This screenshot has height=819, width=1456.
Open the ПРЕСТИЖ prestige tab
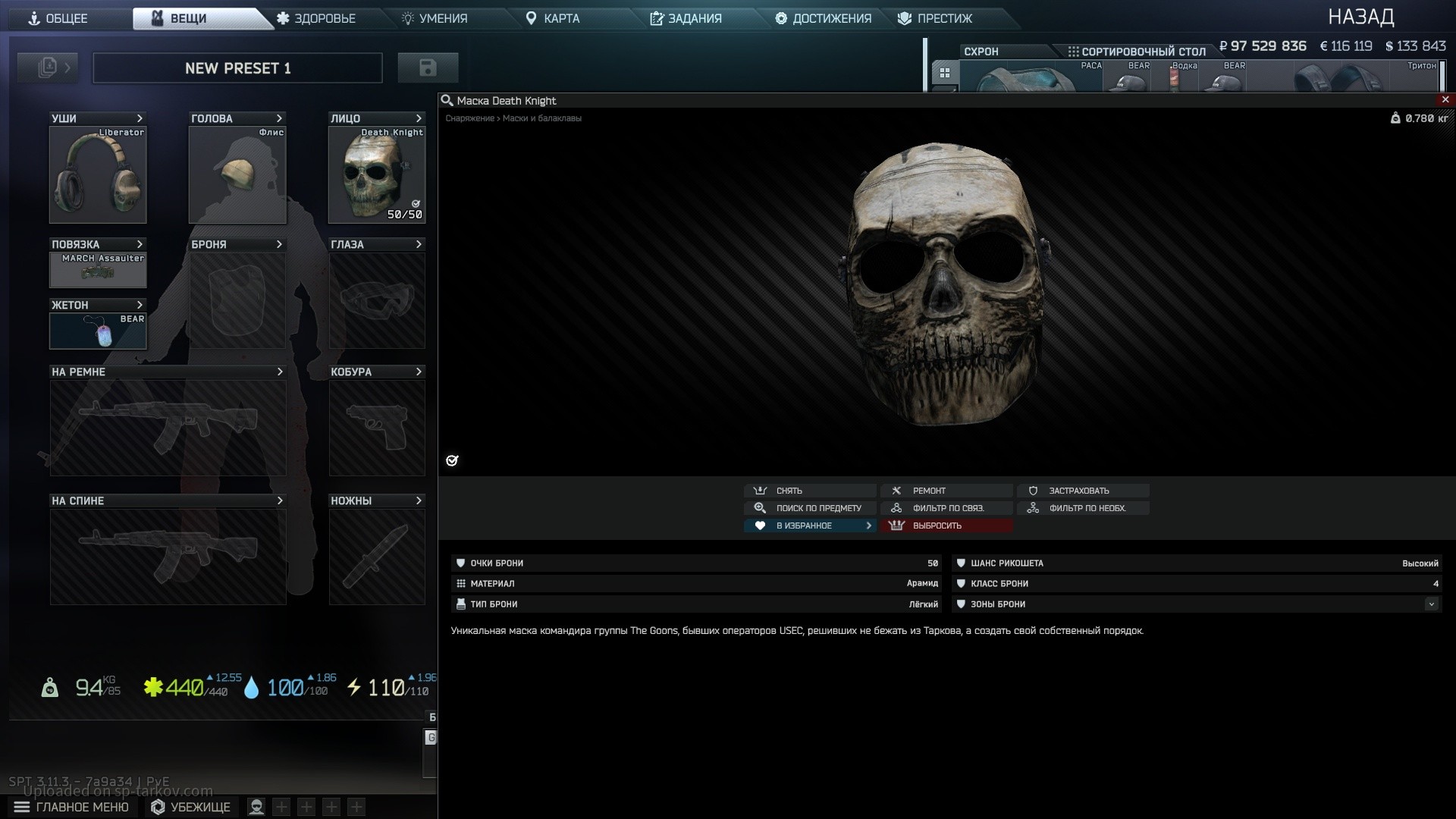click(x=934, y=18)
